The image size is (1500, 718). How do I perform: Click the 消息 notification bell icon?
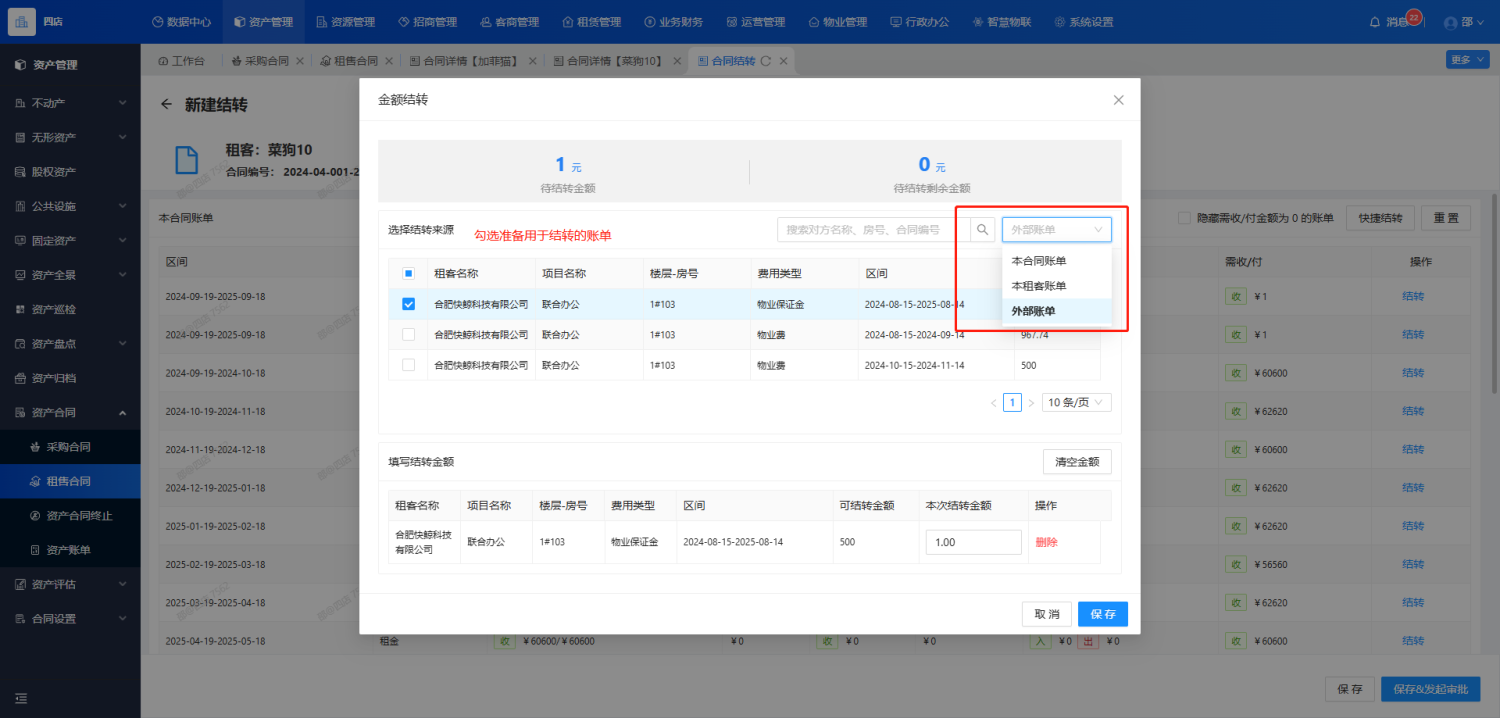(1374, 22)
